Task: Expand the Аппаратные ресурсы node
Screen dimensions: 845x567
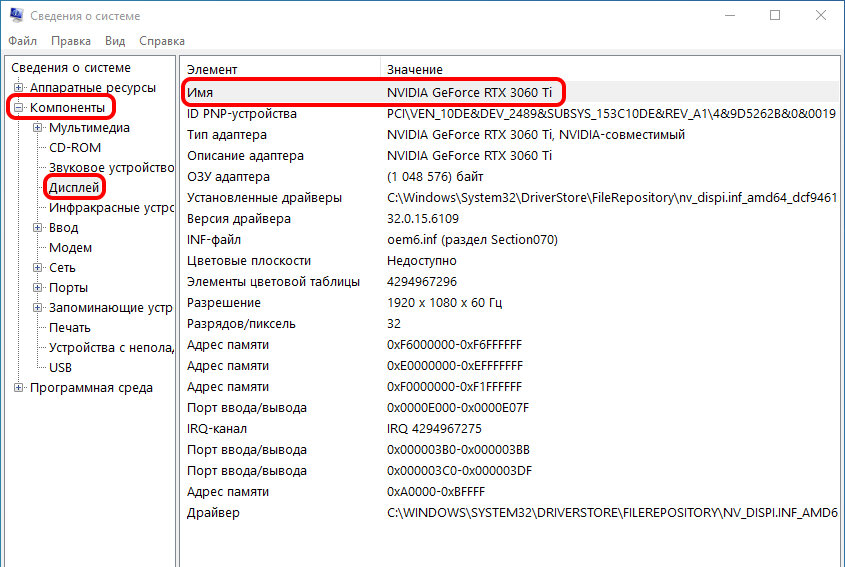Action: pyautogui.click(x=18, y=87)
